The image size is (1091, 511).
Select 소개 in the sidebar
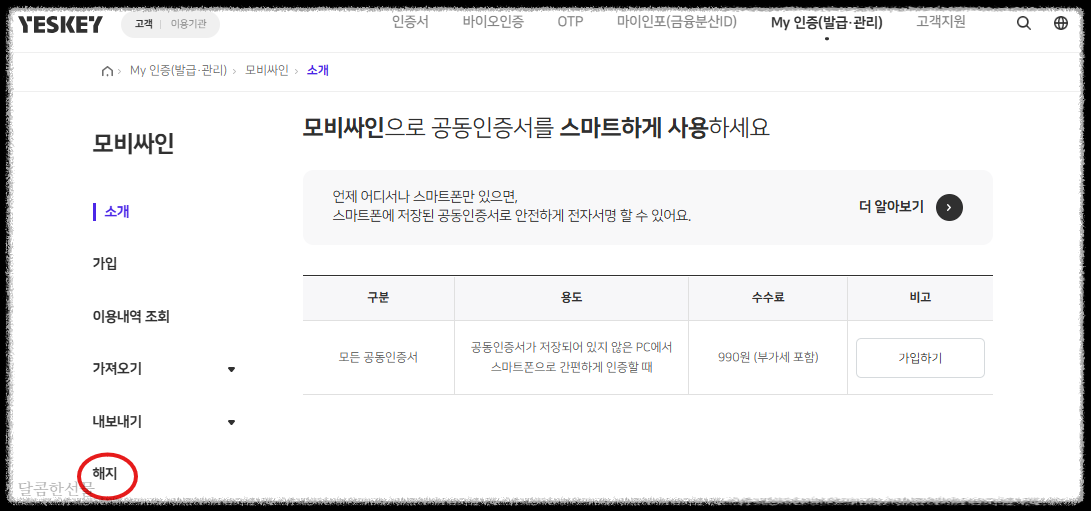pyautogui.click(x=117, y=212)
